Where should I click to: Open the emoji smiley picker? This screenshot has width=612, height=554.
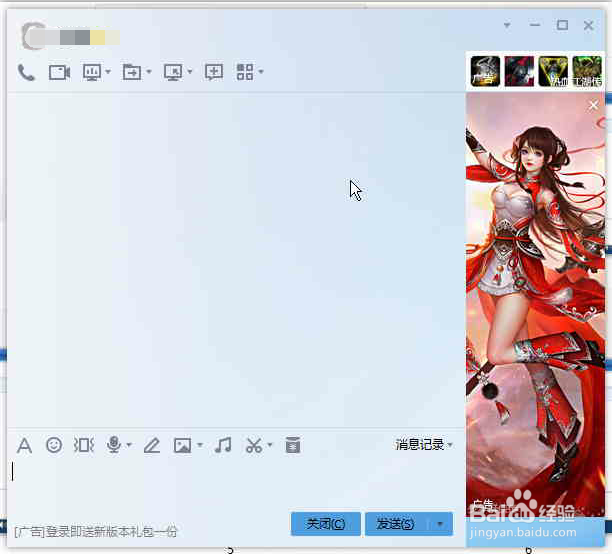pos(54,445)
